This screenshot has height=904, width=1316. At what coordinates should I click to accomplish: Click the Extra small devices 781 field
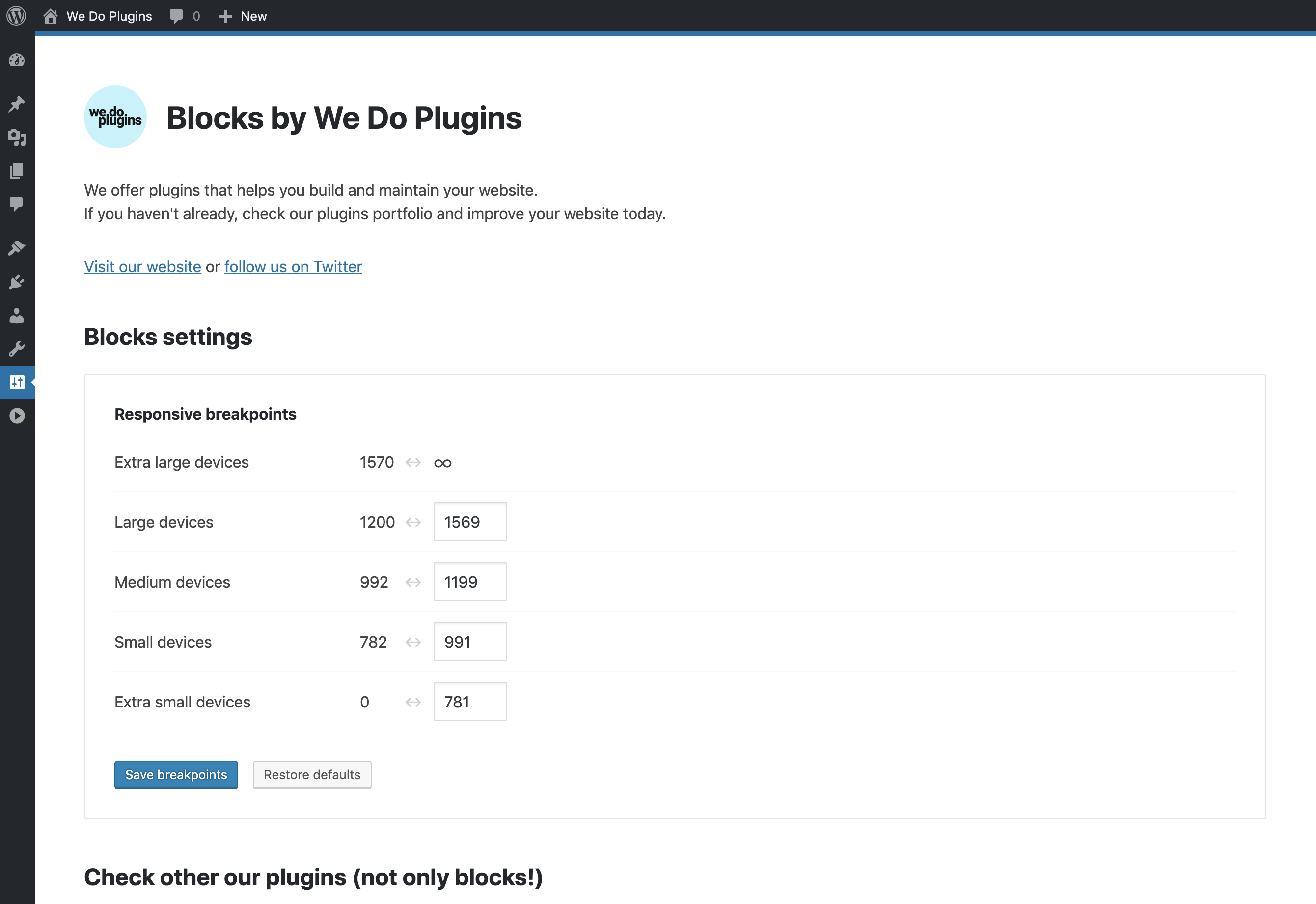(470, 702)
